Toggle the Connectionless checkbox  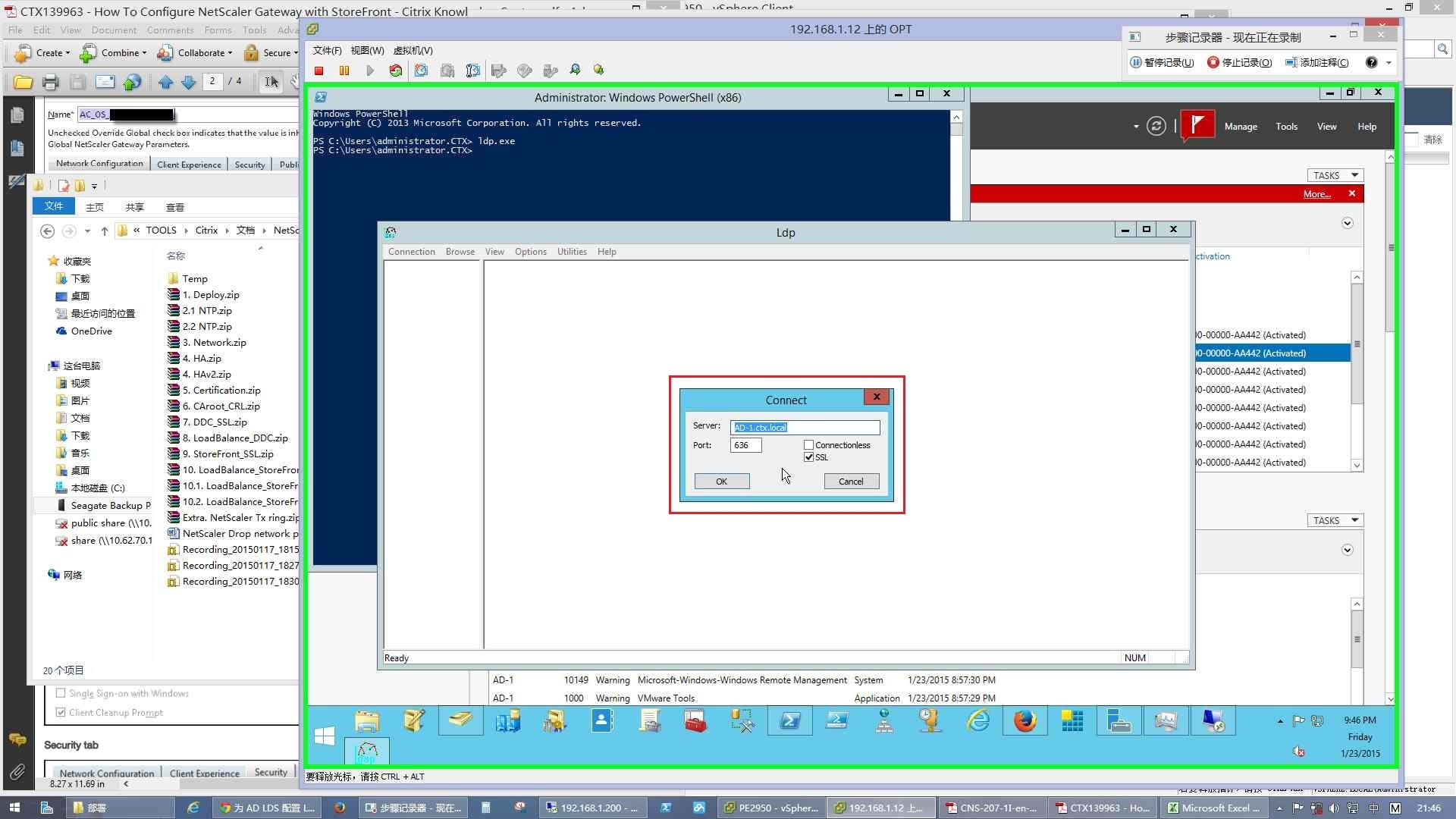[x=808, y=445]
